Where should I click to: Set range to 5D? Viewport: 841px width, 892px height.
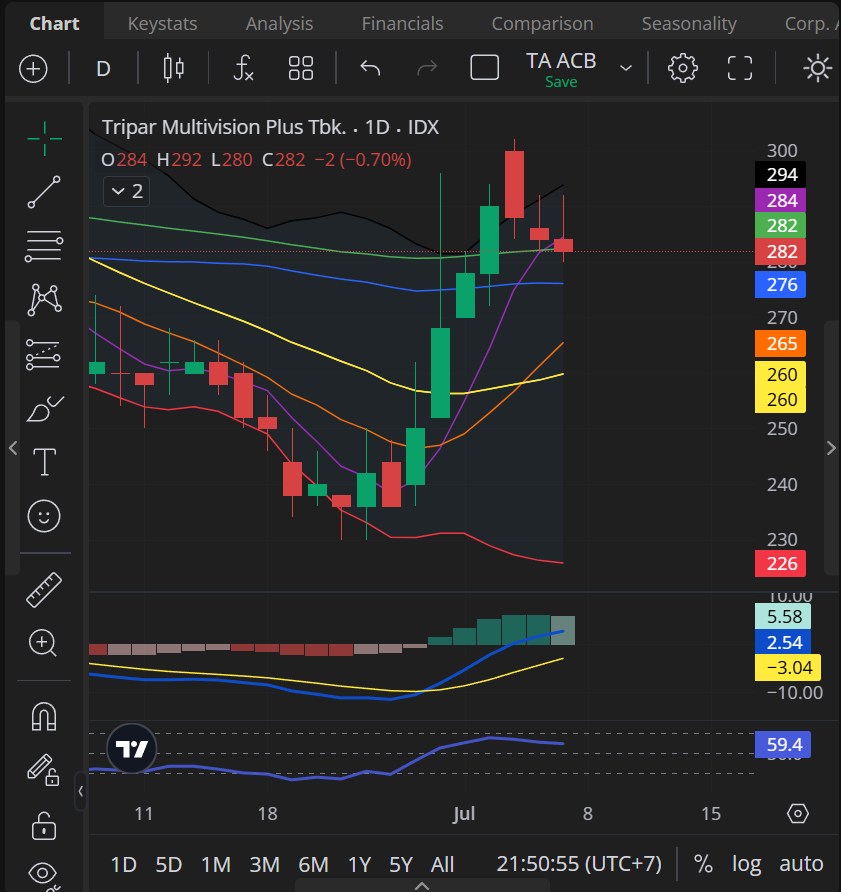pyautogui.click(x=168, y=865)
